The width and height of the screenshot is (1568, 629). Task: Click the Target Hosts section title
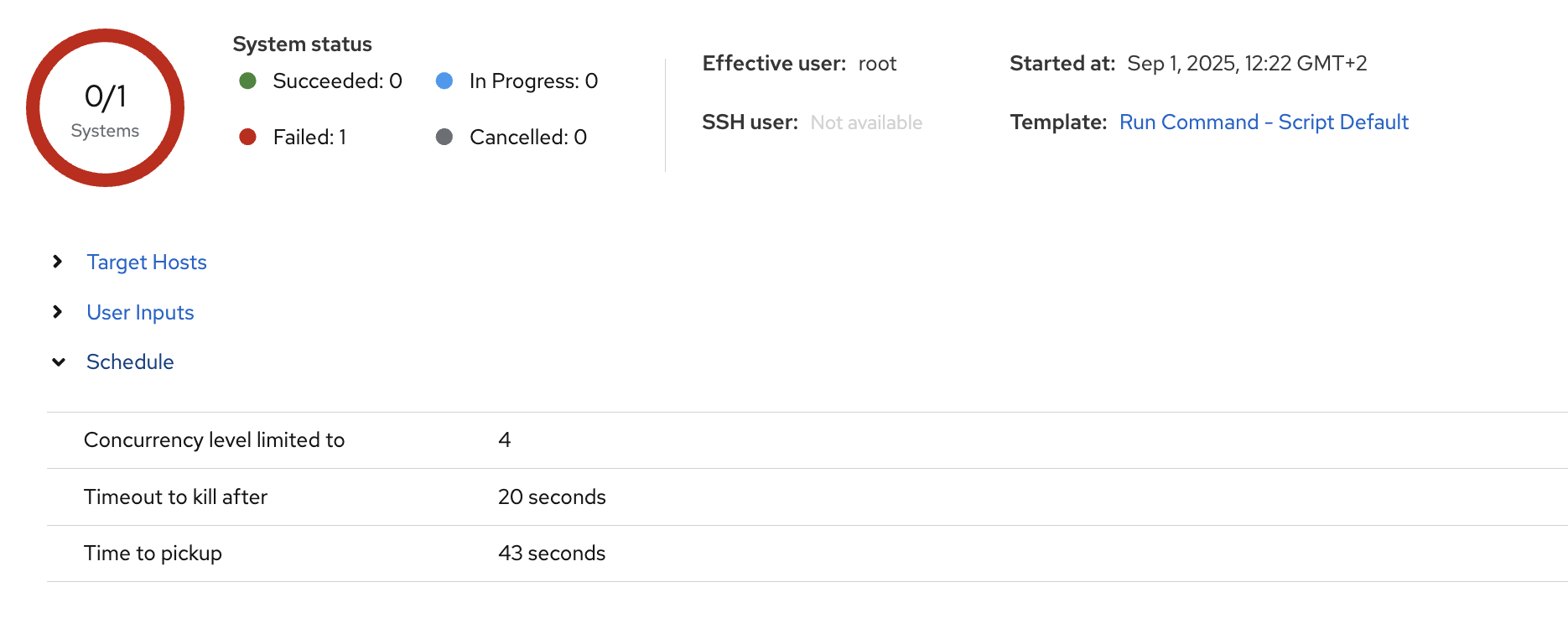click(147, 263)
